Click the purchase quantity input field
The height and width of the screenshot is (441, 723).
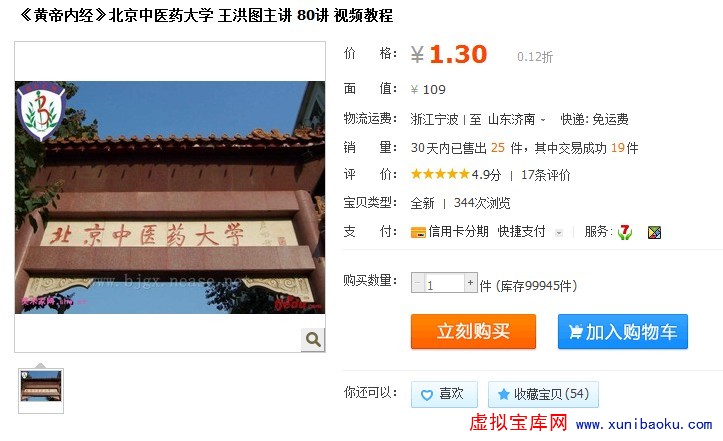click(x=444, y=284)
